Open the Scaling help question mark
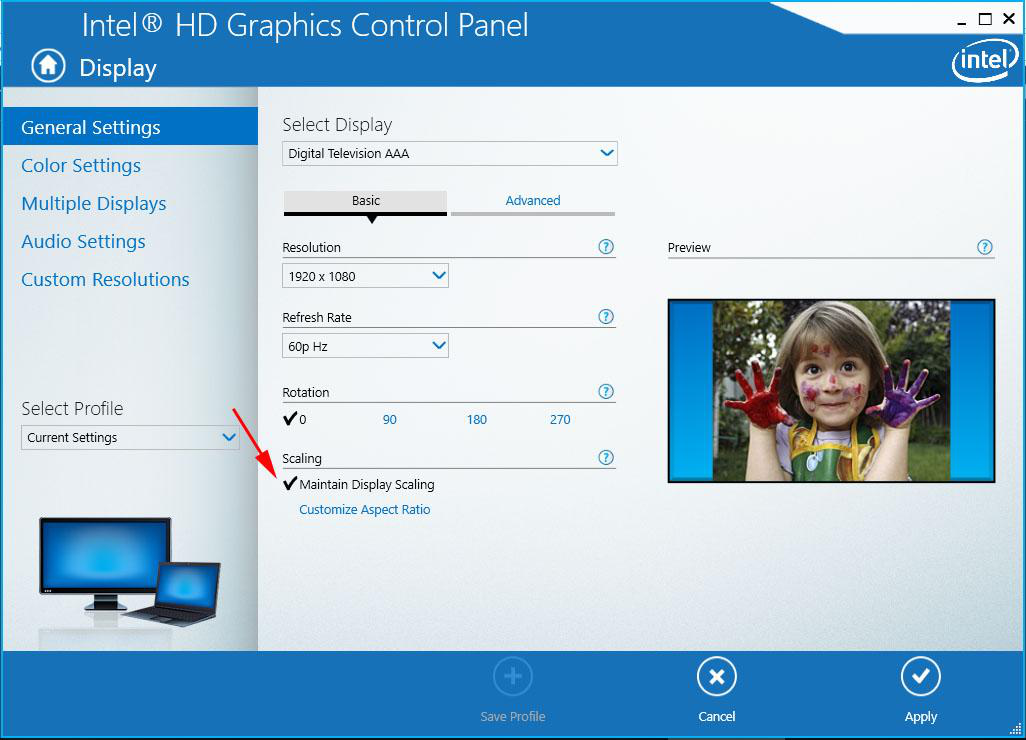Screen dimensions: 1026x740 606,457
